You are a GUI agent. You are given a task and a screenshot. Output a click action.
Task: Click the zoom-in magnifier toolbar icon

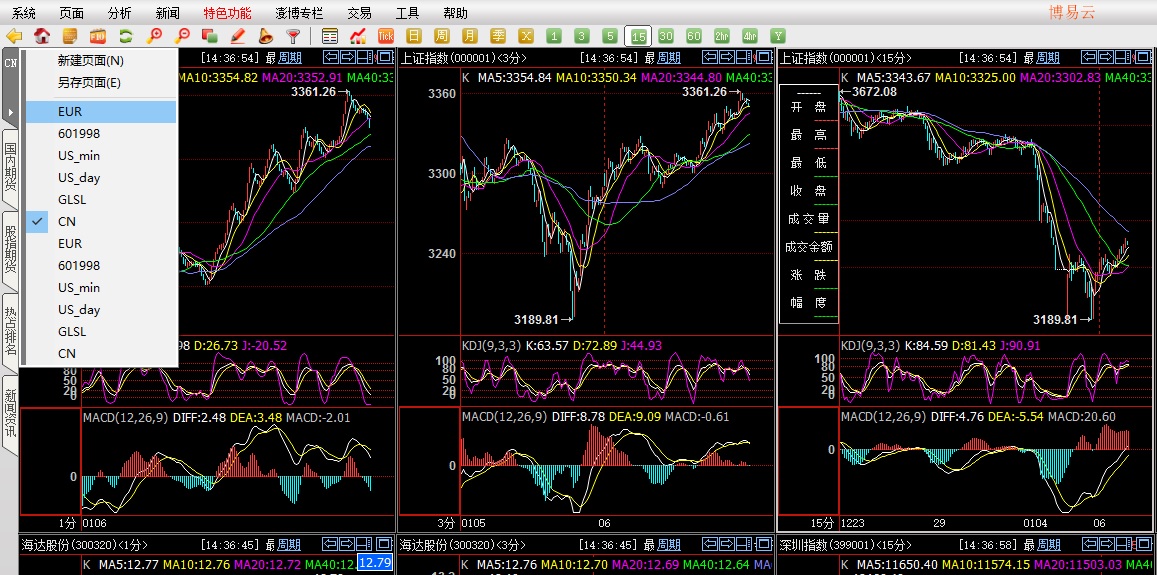tap(154, 35)
